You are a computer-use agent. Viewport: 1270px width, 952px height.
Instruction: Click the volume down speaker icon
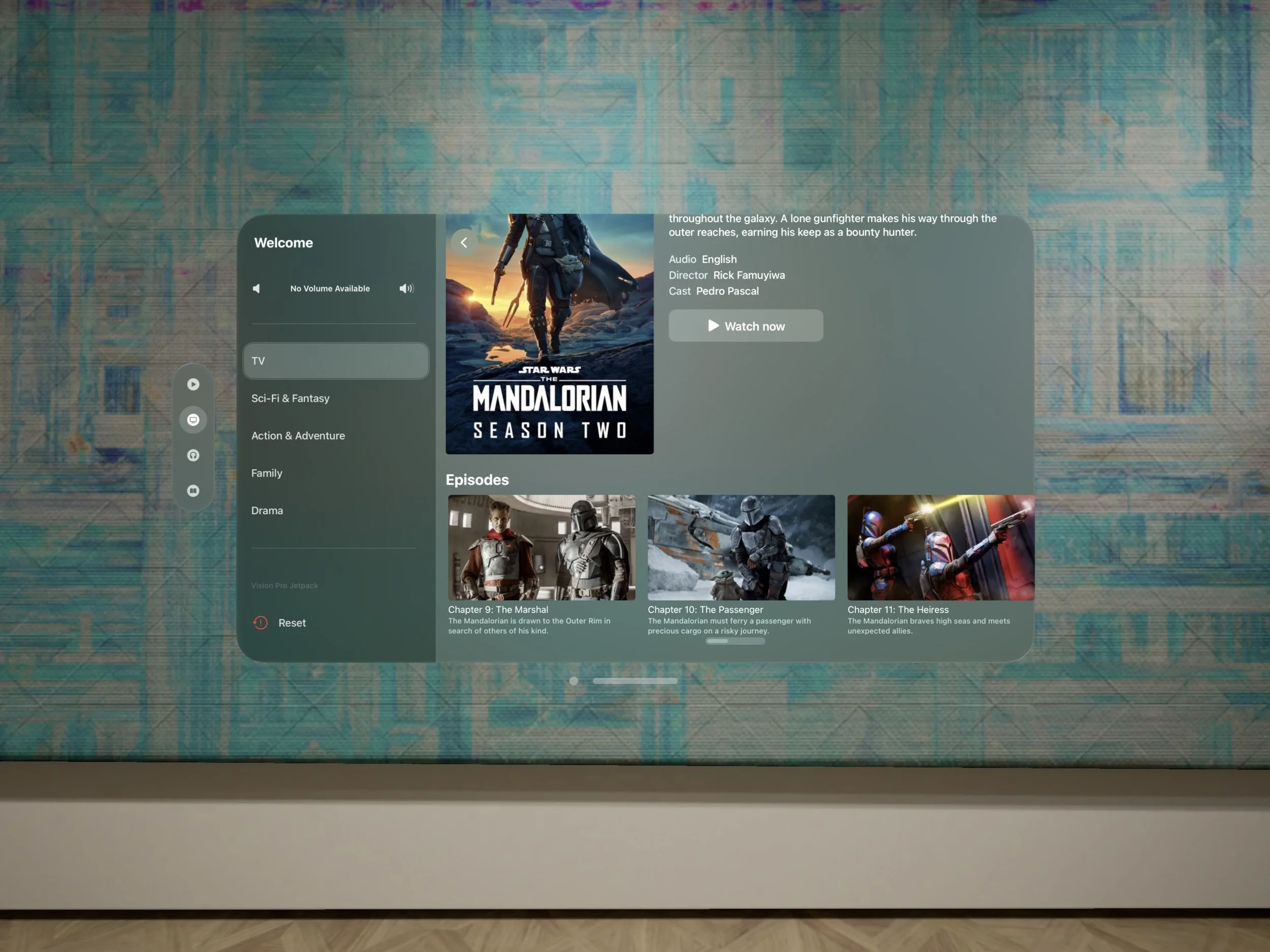coord(257,288)
